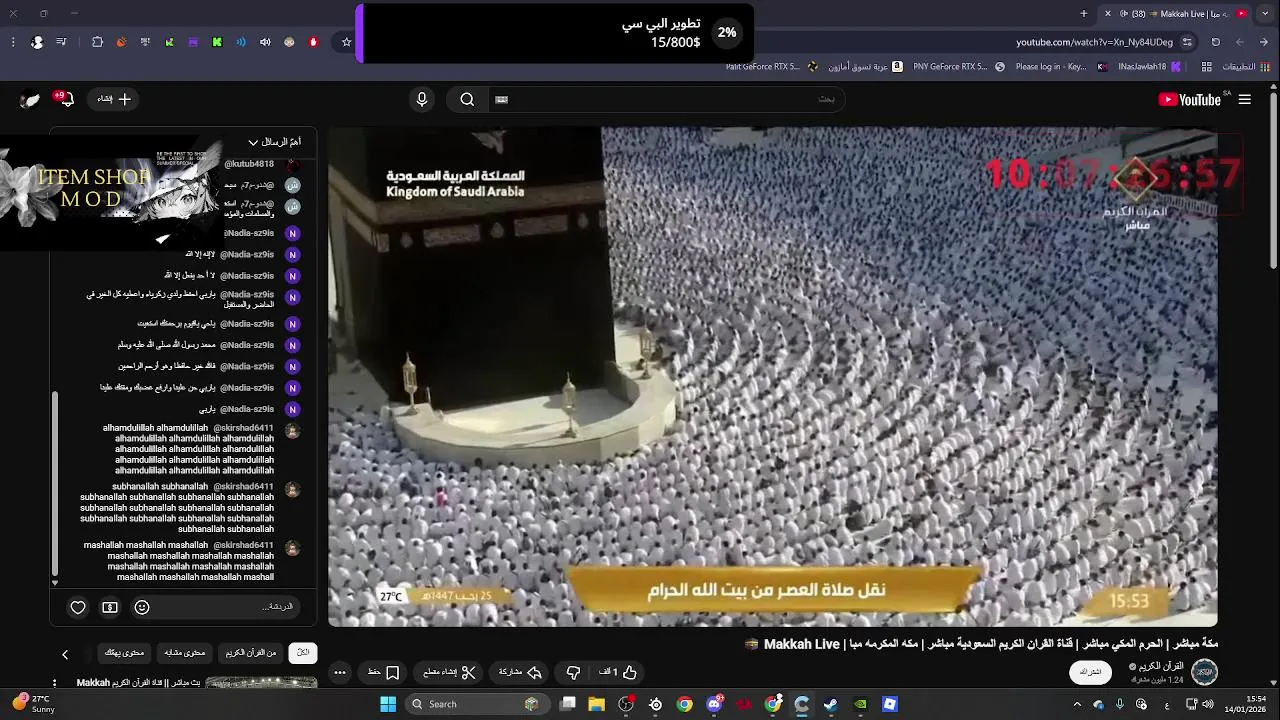Subscribe (اشتراك) to the Quran channel
The image size is (1280, 720).
click(x=1090, y=672)
